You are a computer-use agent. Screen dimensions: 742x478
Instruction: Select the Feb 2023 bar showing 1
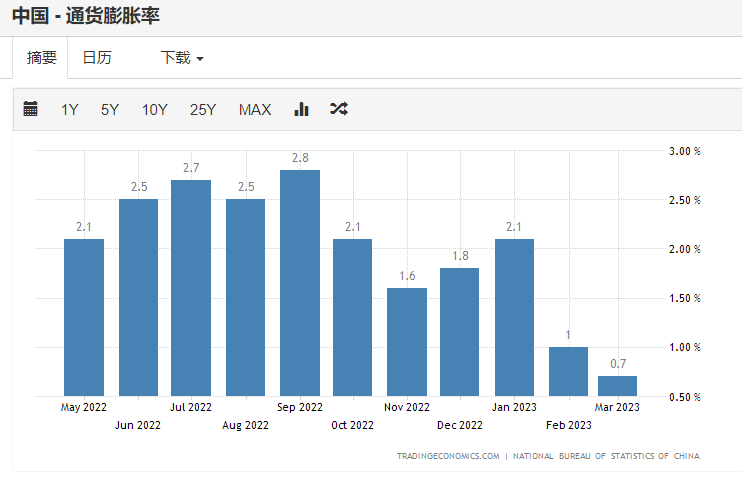[568, 371]
